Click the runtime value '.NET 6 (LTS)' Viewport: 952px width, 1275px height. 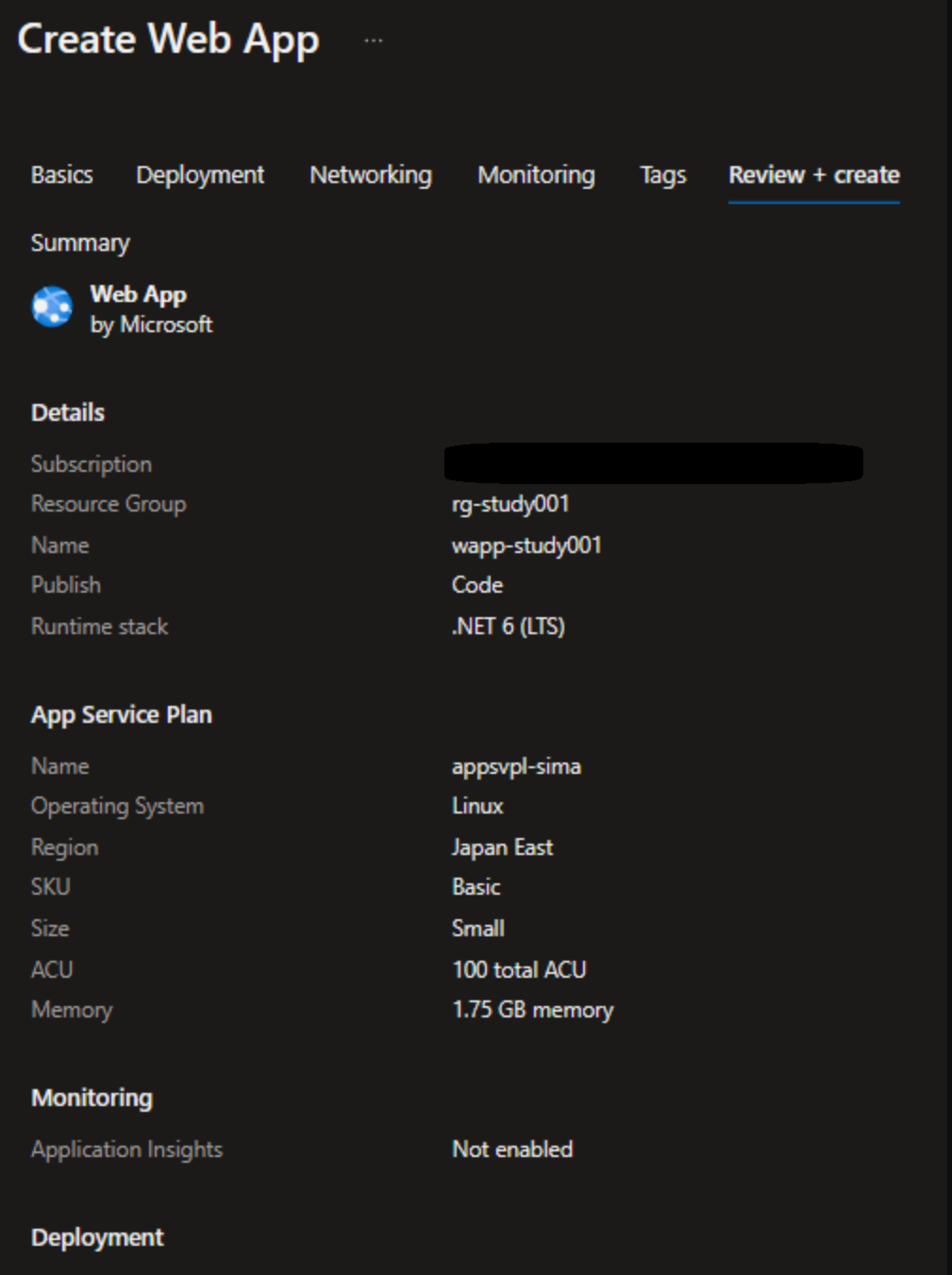click(x=509, y=627)
